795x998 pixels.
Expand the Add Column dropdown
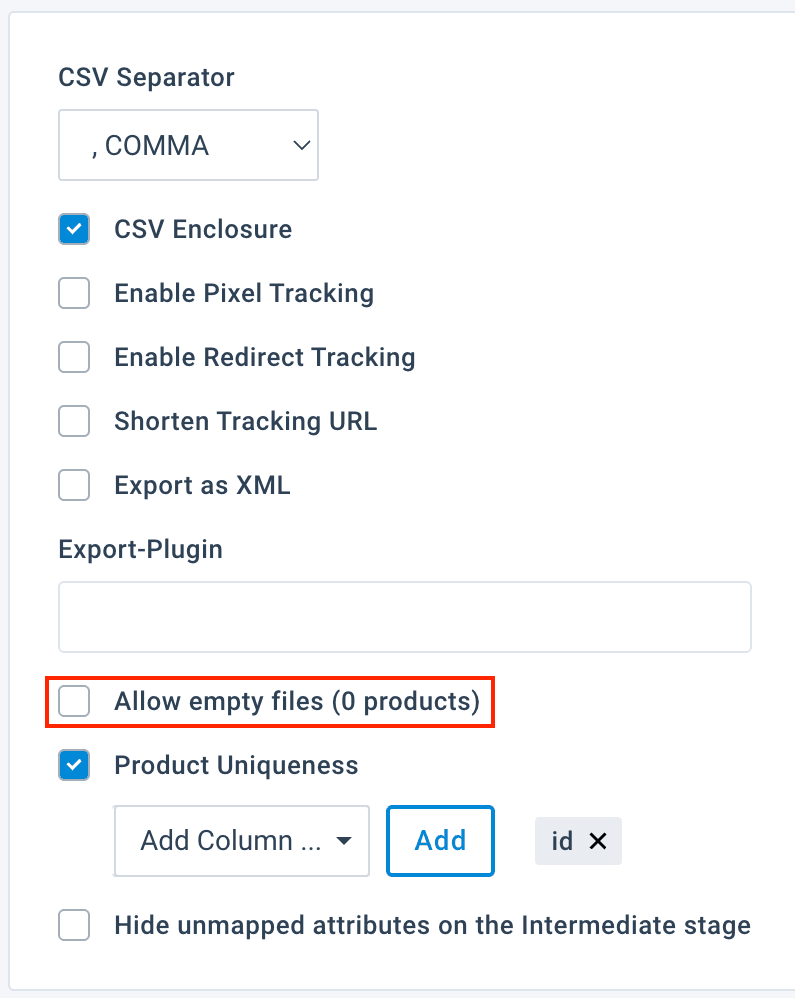pyautogui.click(x=242, y=841)
